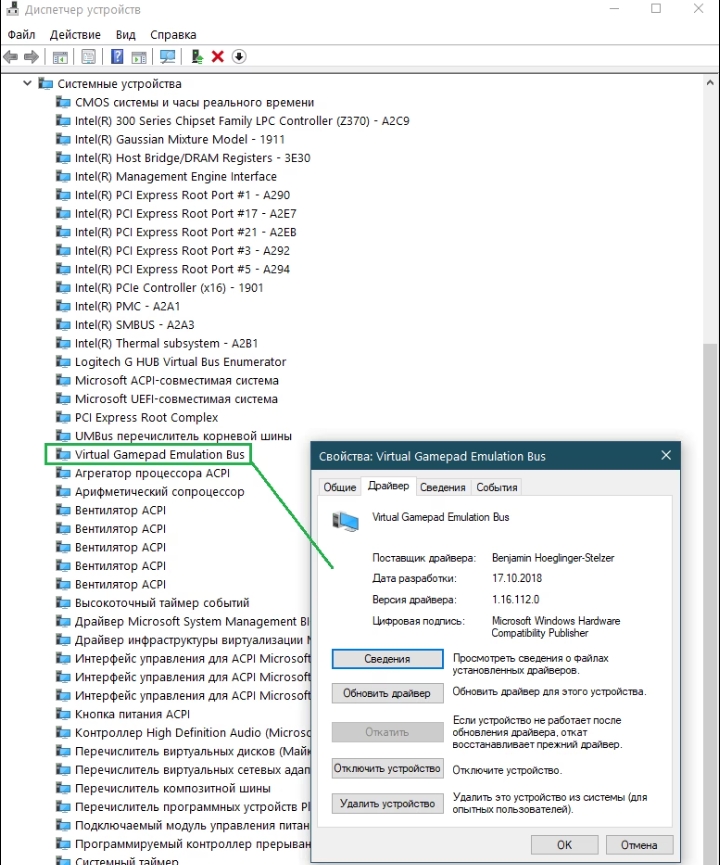
Task: Switch to the Общие tab
Action: click(x=339, y=487)
